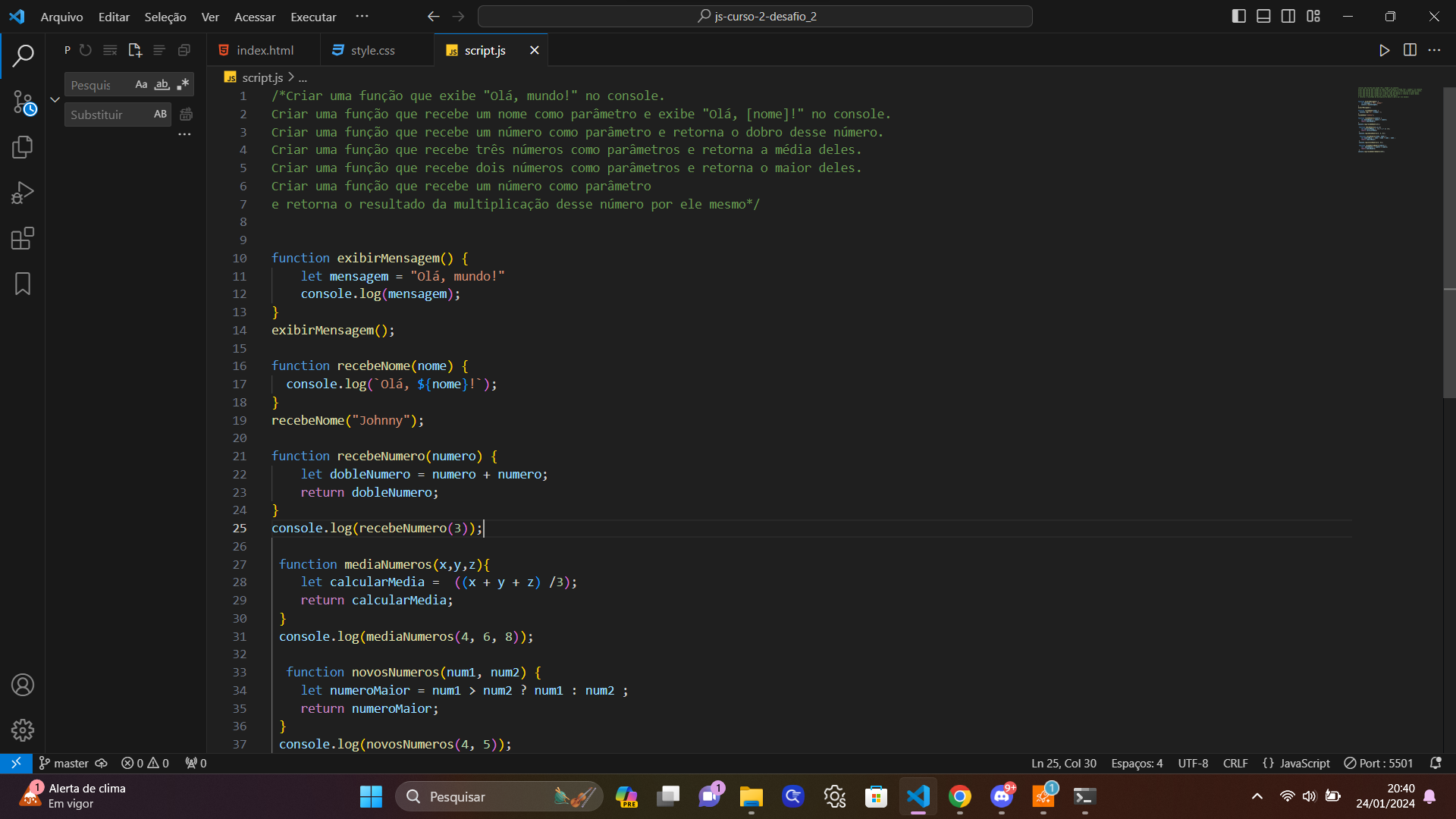1456x819 pixels.
Task: Go back with navigation arrow
Action: (x=433, y=16)
